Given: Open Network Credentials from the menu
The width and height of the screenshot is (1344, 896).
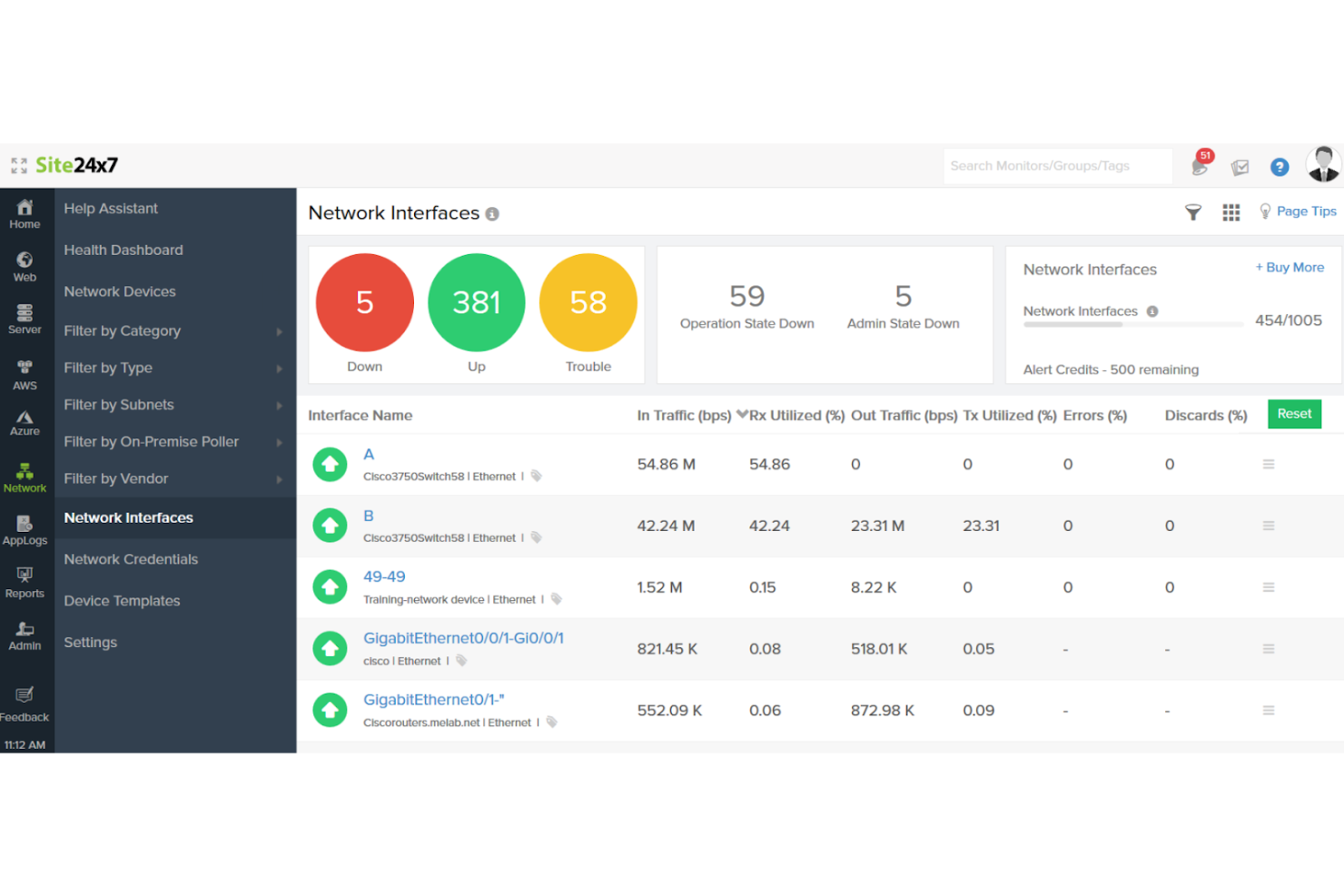Looking at the screenshot, I should coord(131,559).
